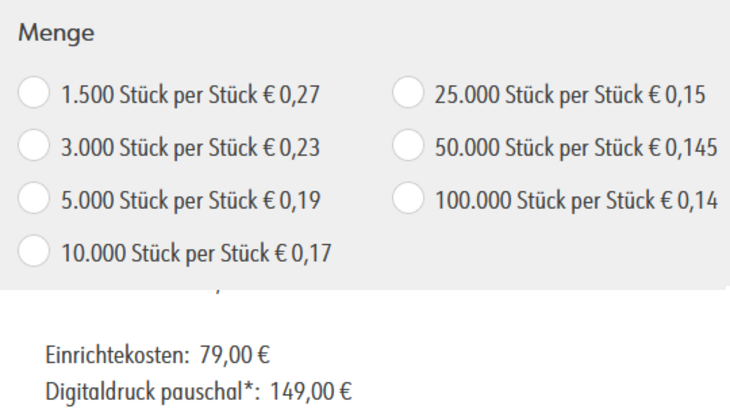The width and height of the screenshot is (730, 420).
Task: Click the label text '1.500 Stück per Stück € 0,27'
Action: click(x=190, y=96)
